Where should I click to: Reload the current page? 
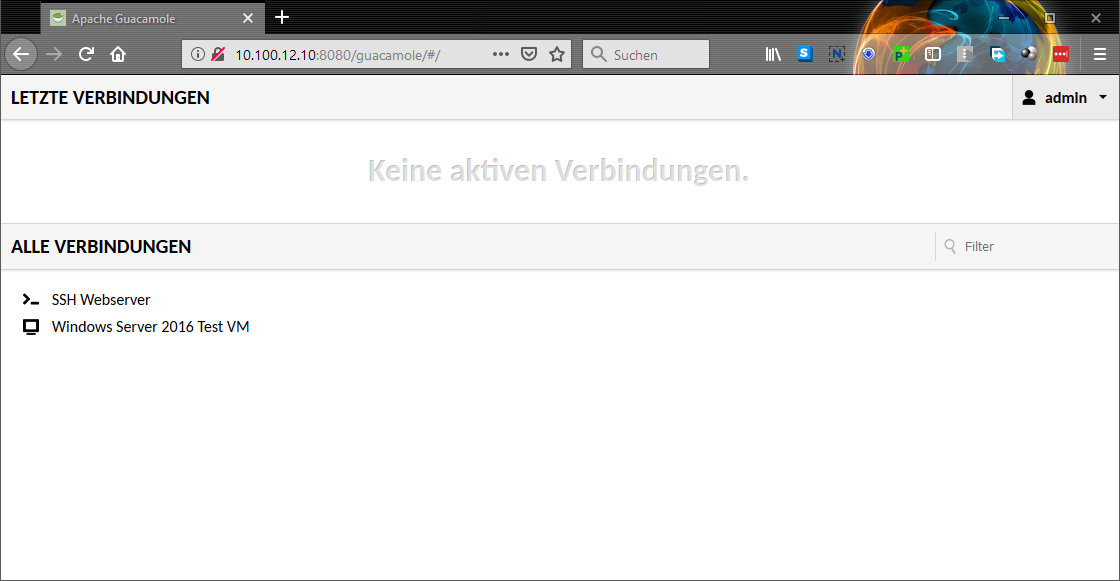coord(87,54)
